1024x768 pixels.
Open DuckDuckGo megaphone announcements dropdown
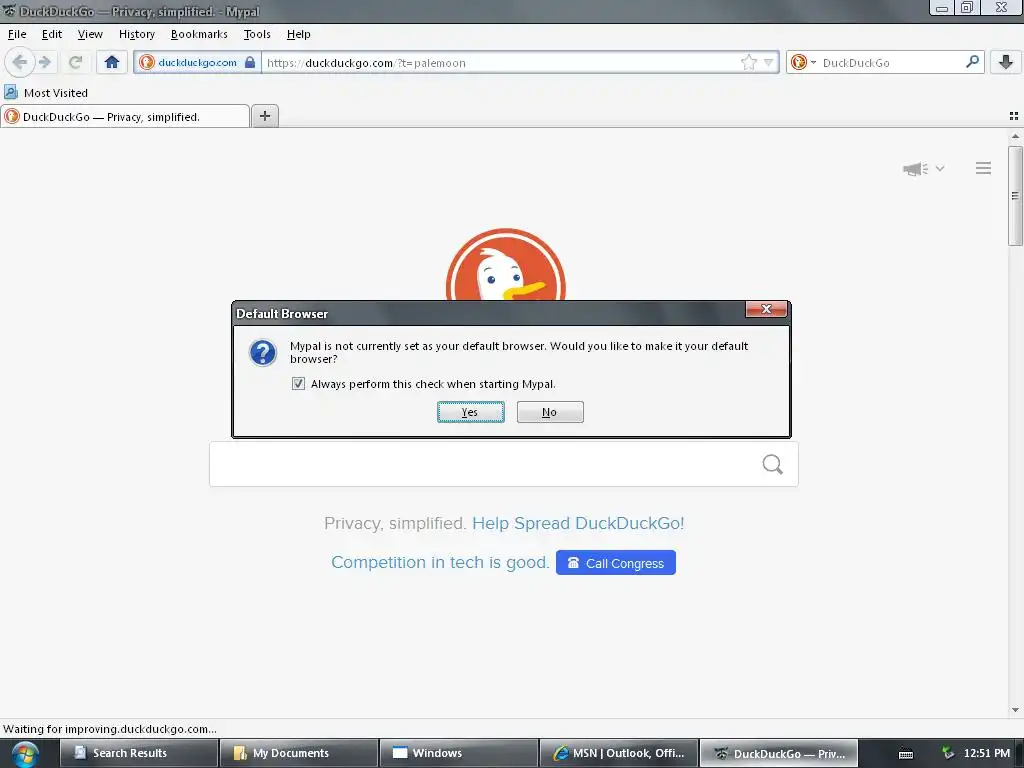923,168
